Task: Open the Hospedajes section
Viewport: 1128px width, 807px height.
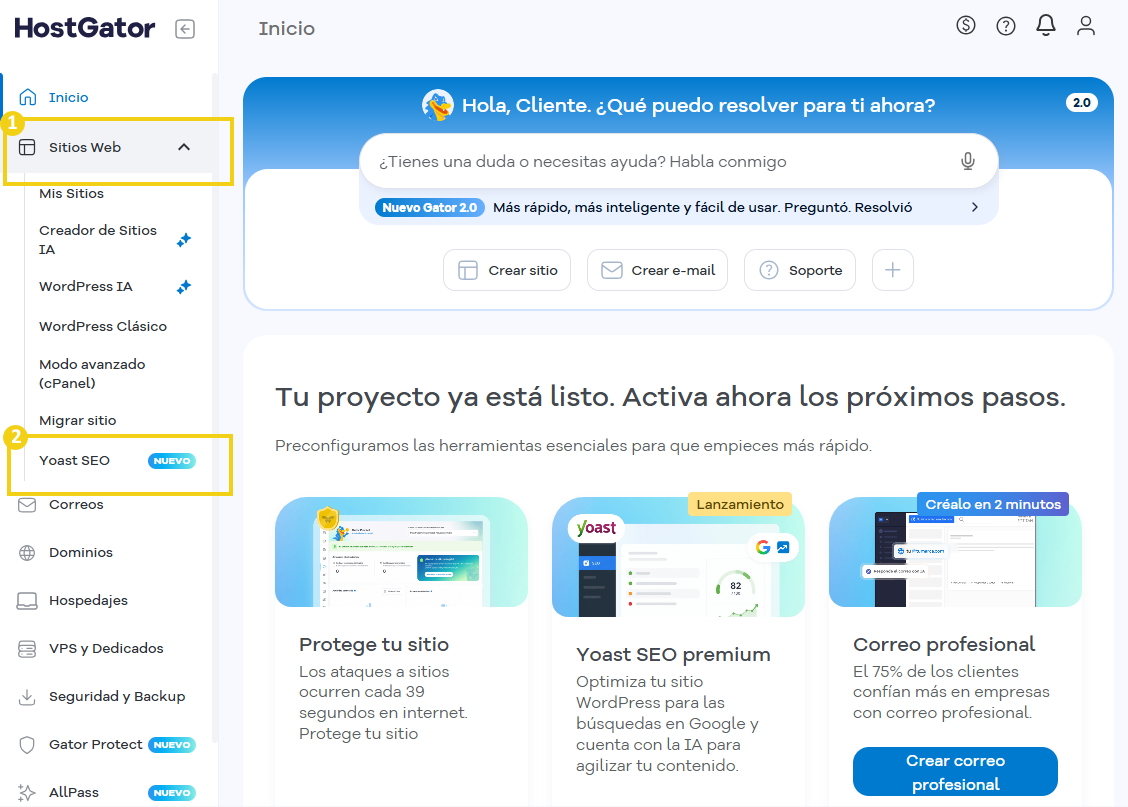Action: (x=88, y=601)
